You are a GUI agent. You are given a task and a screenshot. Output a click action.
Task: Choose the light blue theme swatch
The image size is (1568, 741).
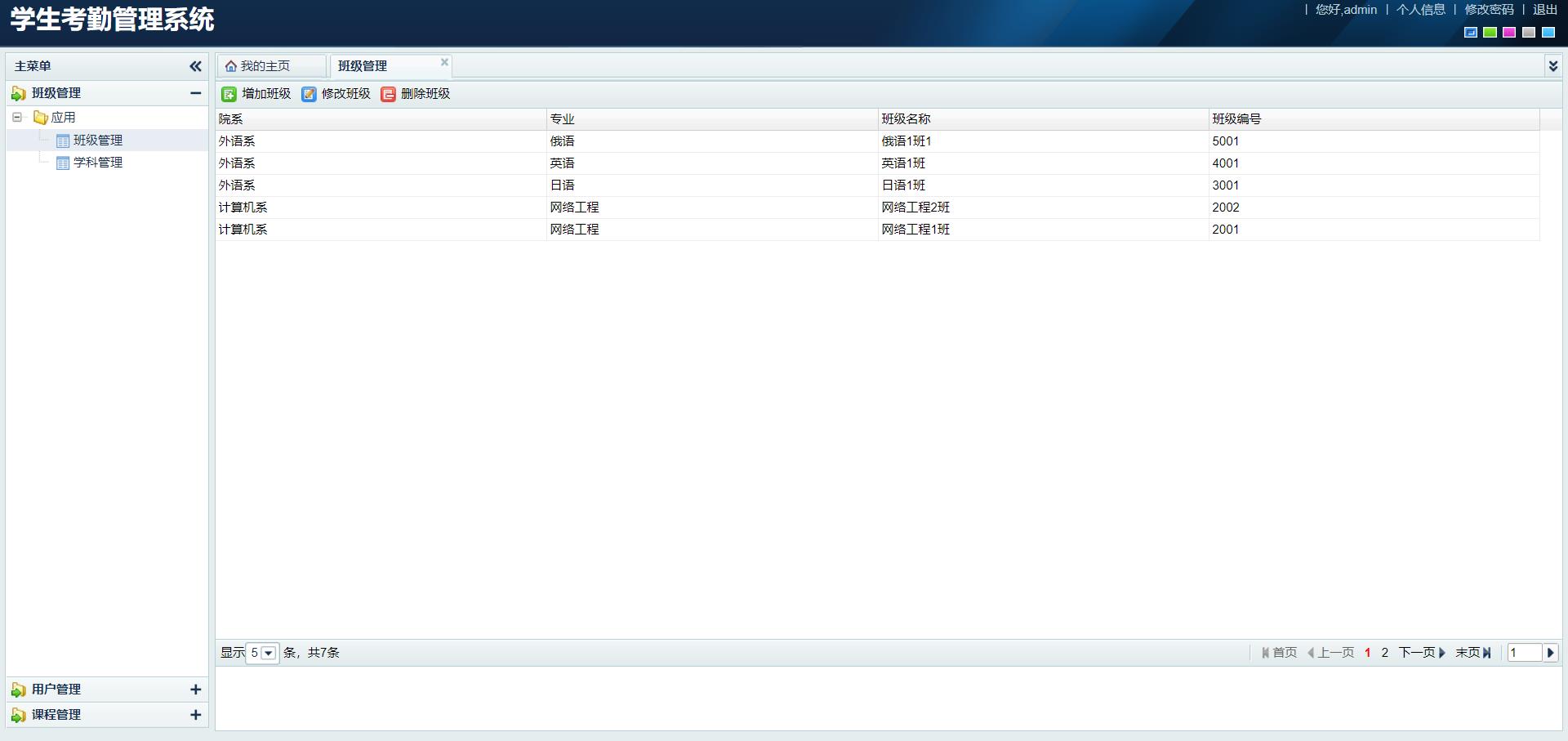click(x=1548, y=33)
